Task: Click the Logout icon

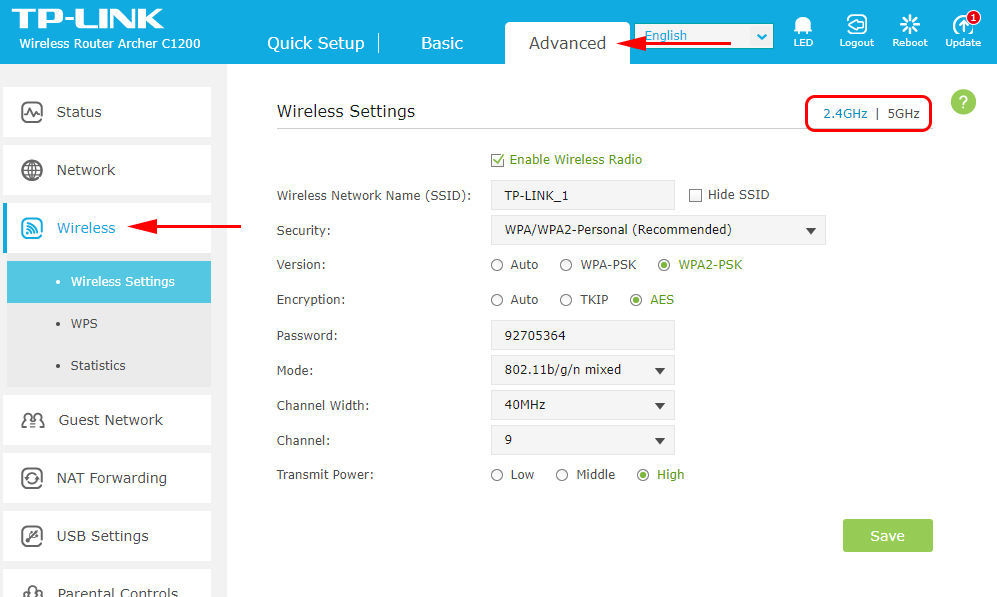Action: coord(856,27)
